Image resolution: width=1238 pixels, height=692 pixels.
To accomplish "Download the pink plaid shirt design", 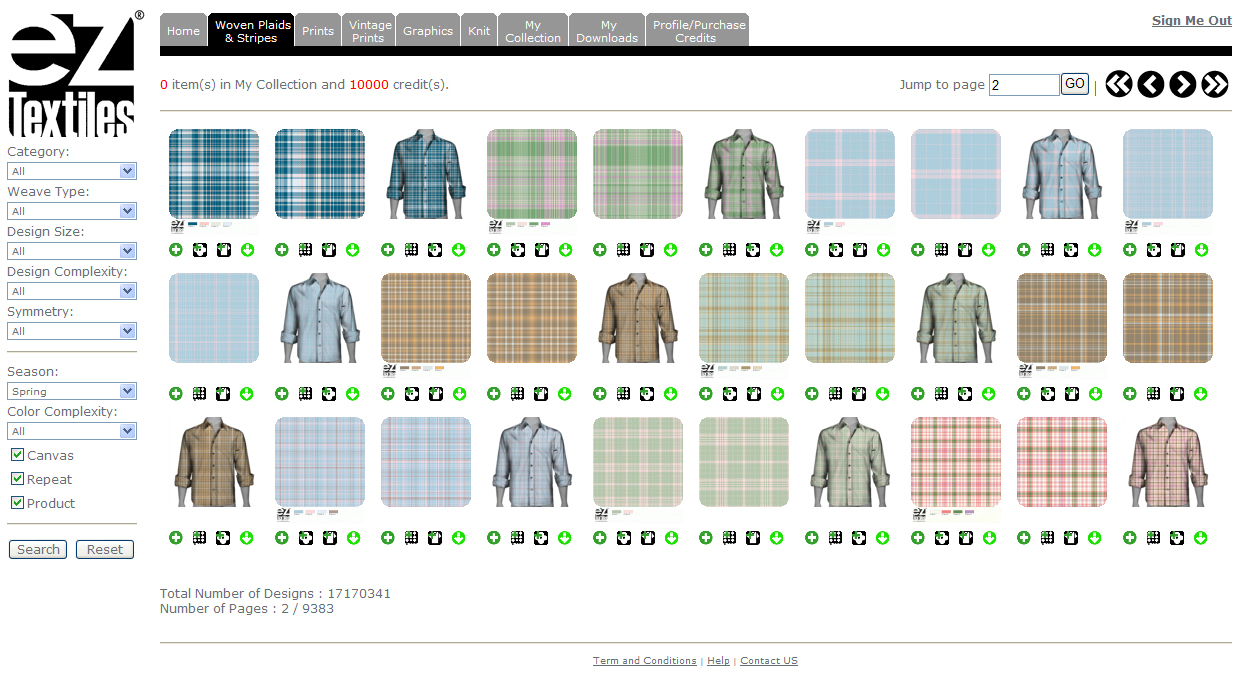I will pos(1201,538).
